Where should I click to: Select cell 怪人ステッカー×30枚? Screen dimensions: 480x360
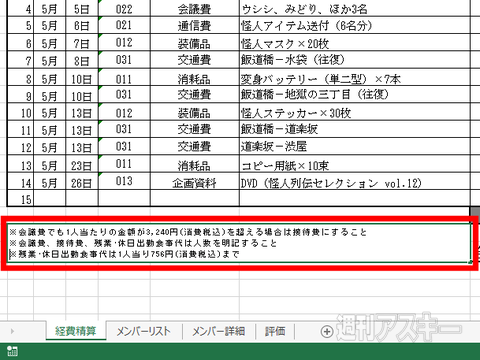click(355, 112)
